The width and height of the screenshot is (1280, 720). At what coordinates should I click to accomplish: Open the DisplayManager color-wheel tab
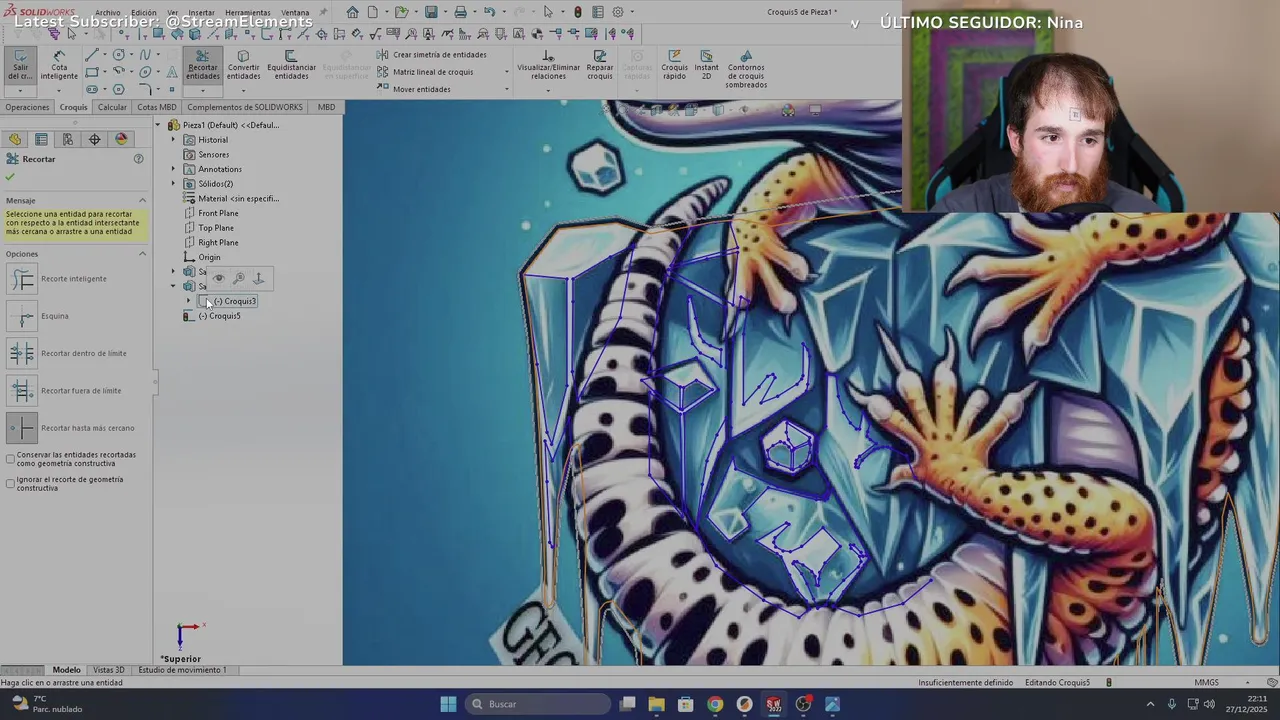[122, 139]
